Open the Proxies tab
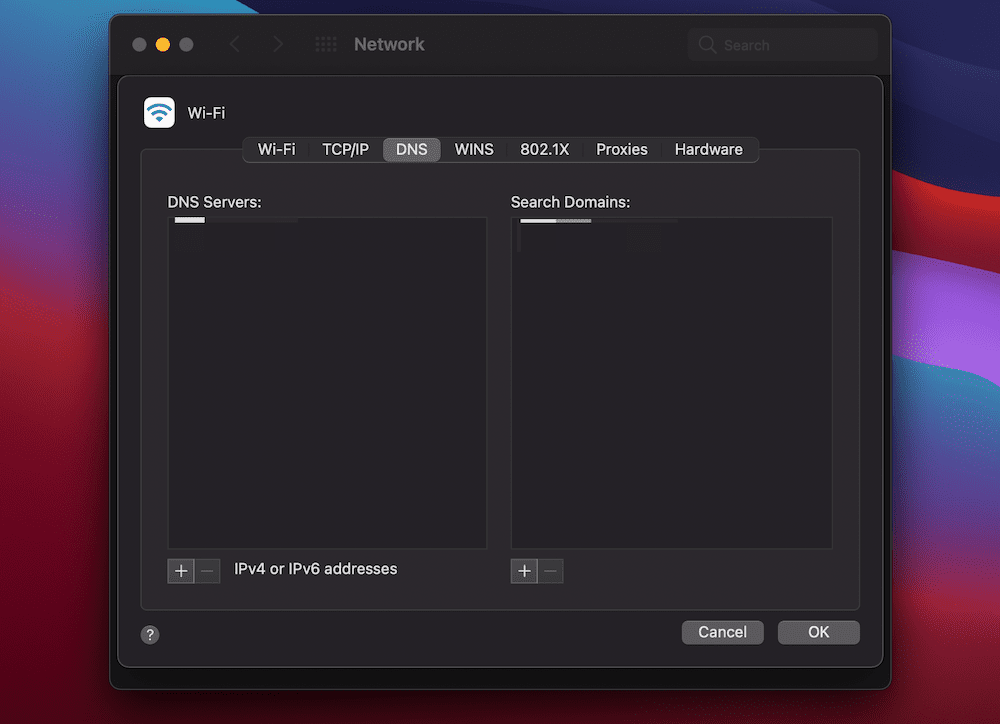Viewport: 1000px width, 724px height. 621,149
